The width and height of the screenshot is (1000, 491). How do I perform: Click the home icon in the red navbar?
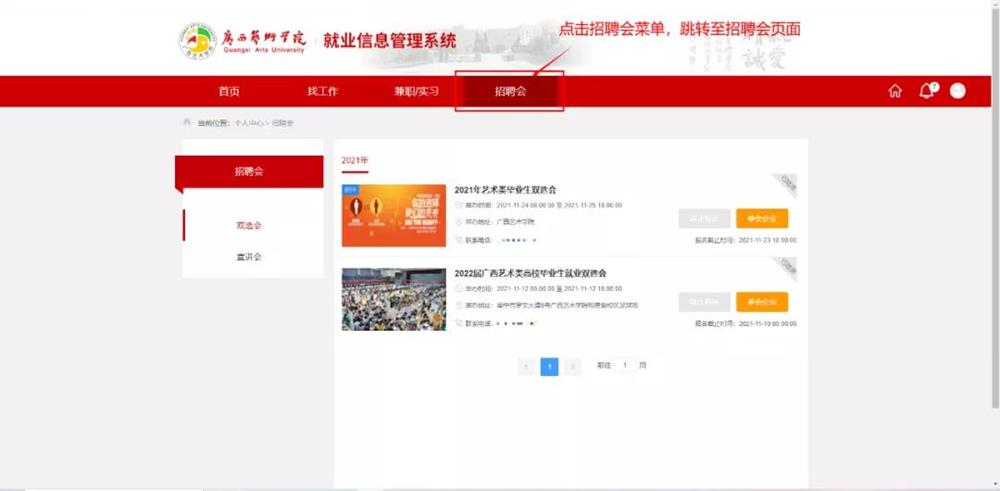click(895, 91)
